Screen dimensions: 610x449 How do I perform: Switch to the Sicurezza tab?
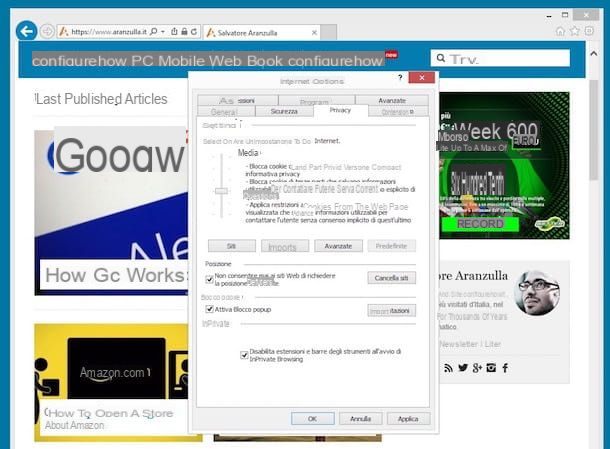pos(284,112)
